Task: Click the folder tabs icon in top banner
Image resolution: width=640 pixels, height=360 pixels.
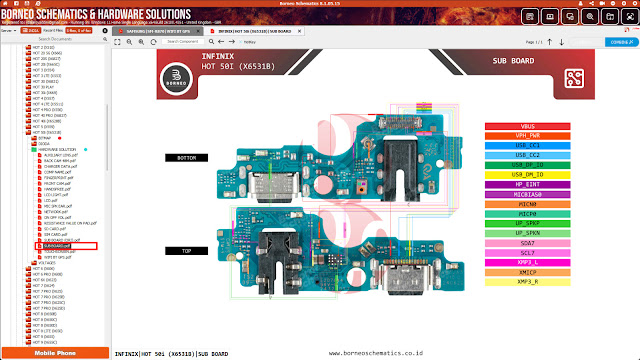Action: [x=610, y=17]
